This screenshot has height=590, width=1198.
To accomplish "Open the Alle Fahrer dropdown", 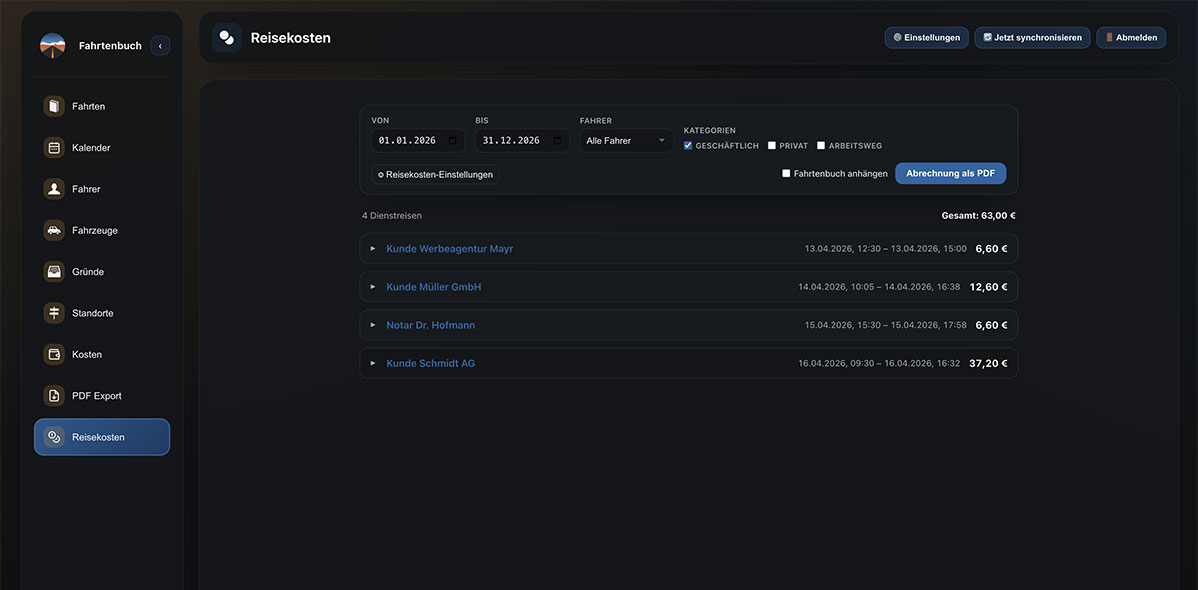I will [626, 141].
